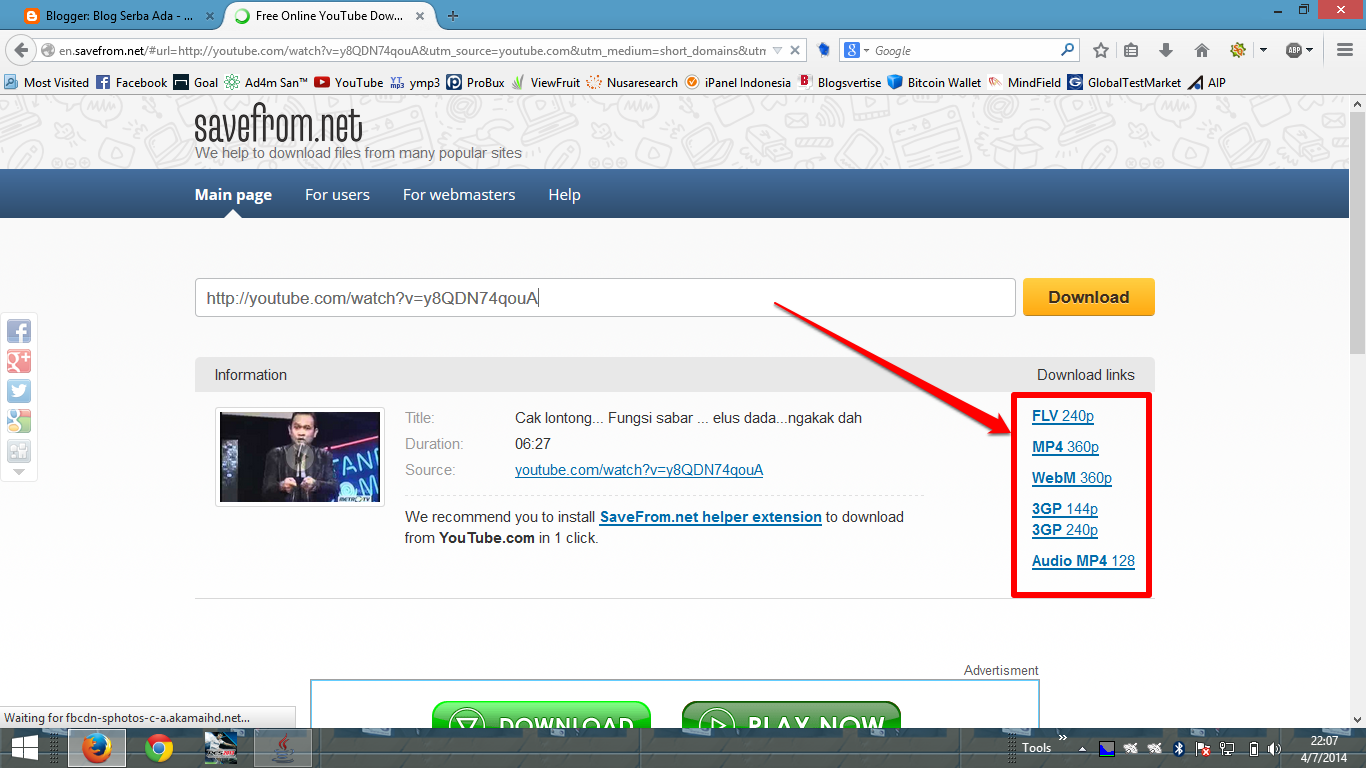Click the Windows Start button
This screenshot has height=768, width=1366.
(24, 748)
